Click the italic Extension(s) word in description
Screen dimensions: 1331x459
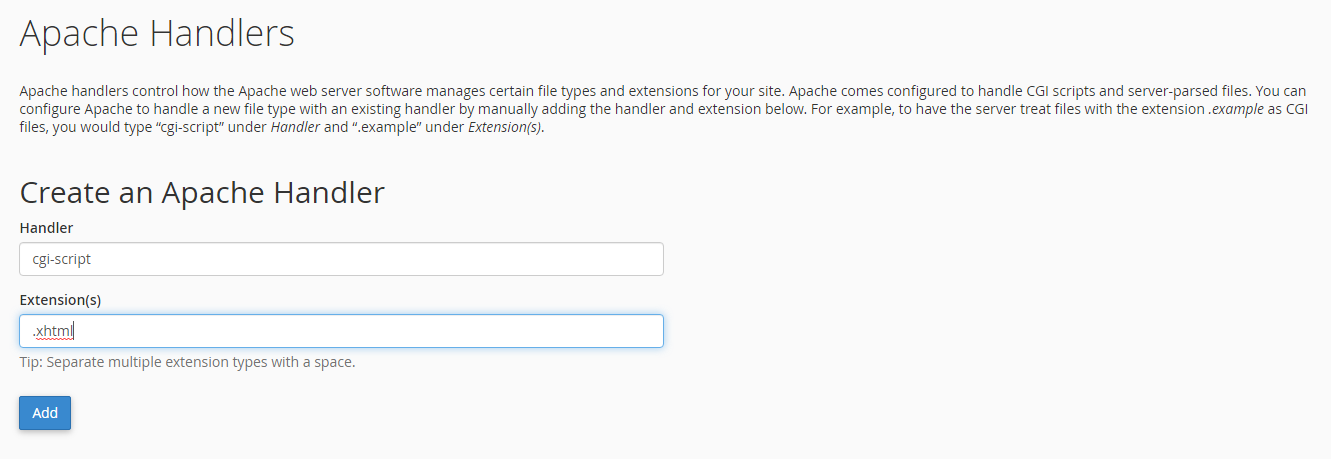click(505, 128)
